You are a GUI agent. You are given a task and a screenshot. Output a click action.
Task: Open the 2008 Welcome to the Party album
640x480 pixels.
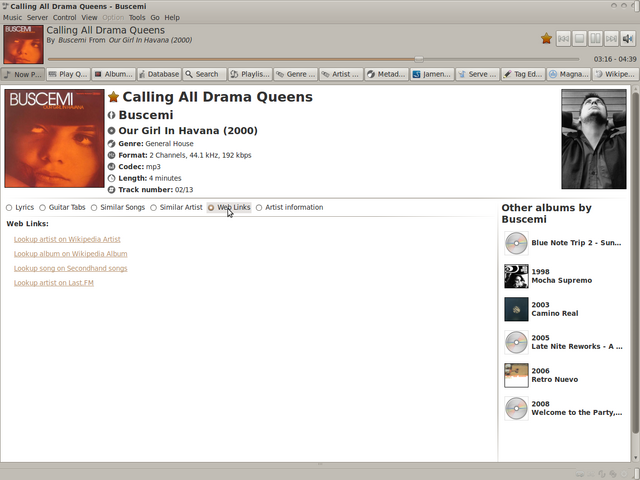coord(564,408)
